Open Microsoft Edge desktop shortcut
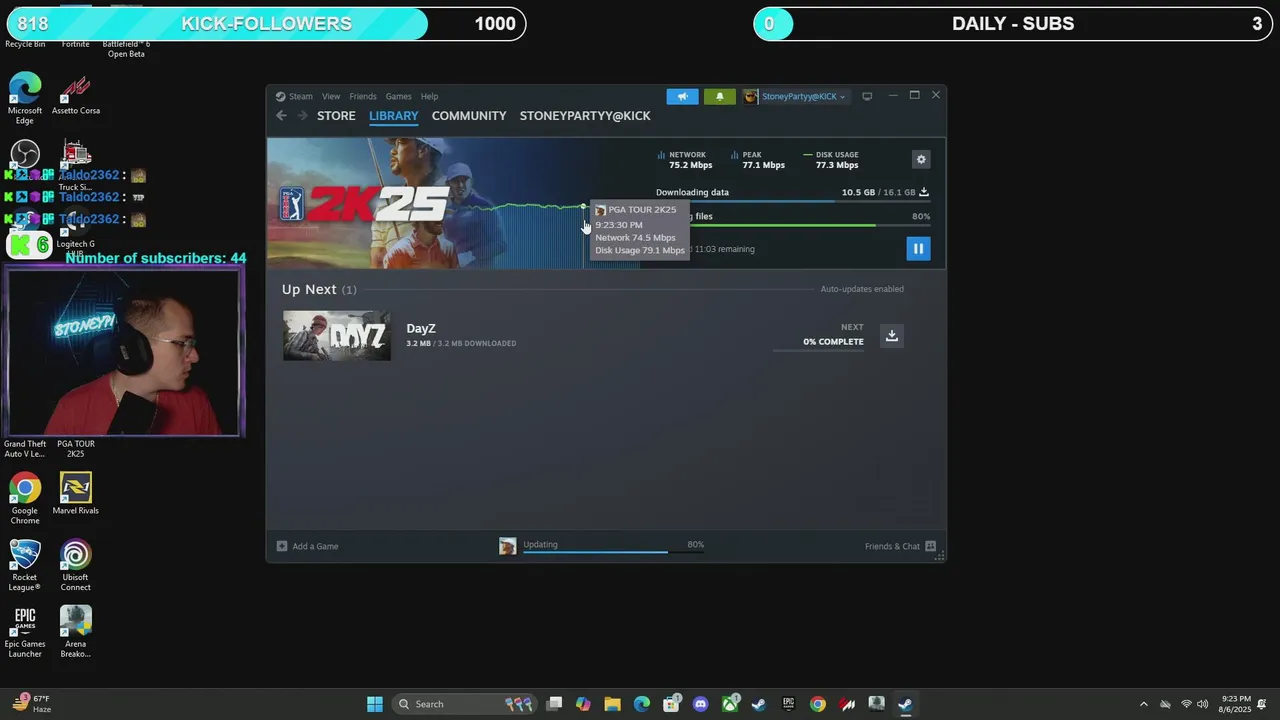Image resolution: width=1280 pixels, height=720 pixels. [25, 98]
